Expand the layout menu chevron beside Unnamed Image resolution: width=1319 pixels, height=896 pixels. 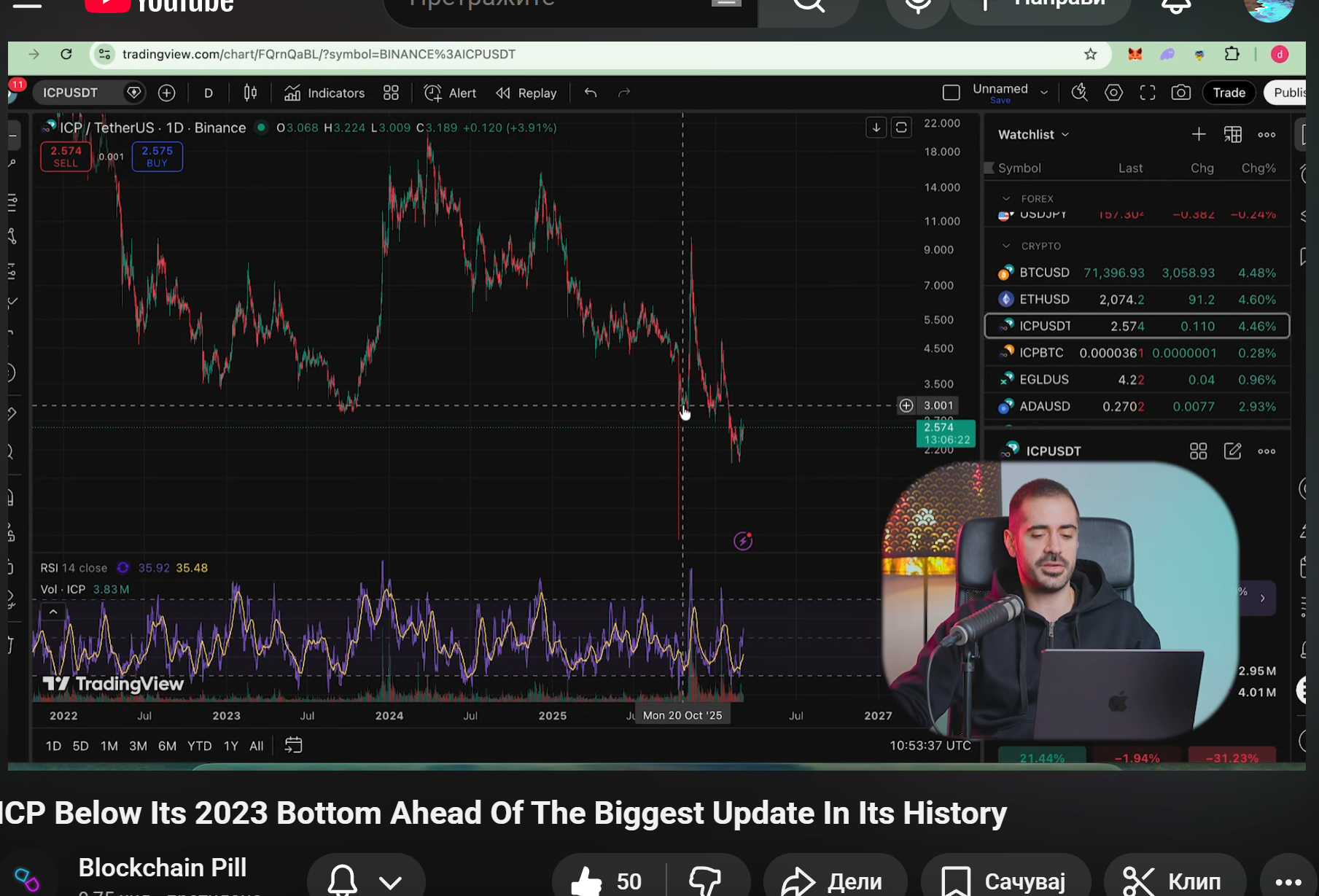click(1044, 93)
